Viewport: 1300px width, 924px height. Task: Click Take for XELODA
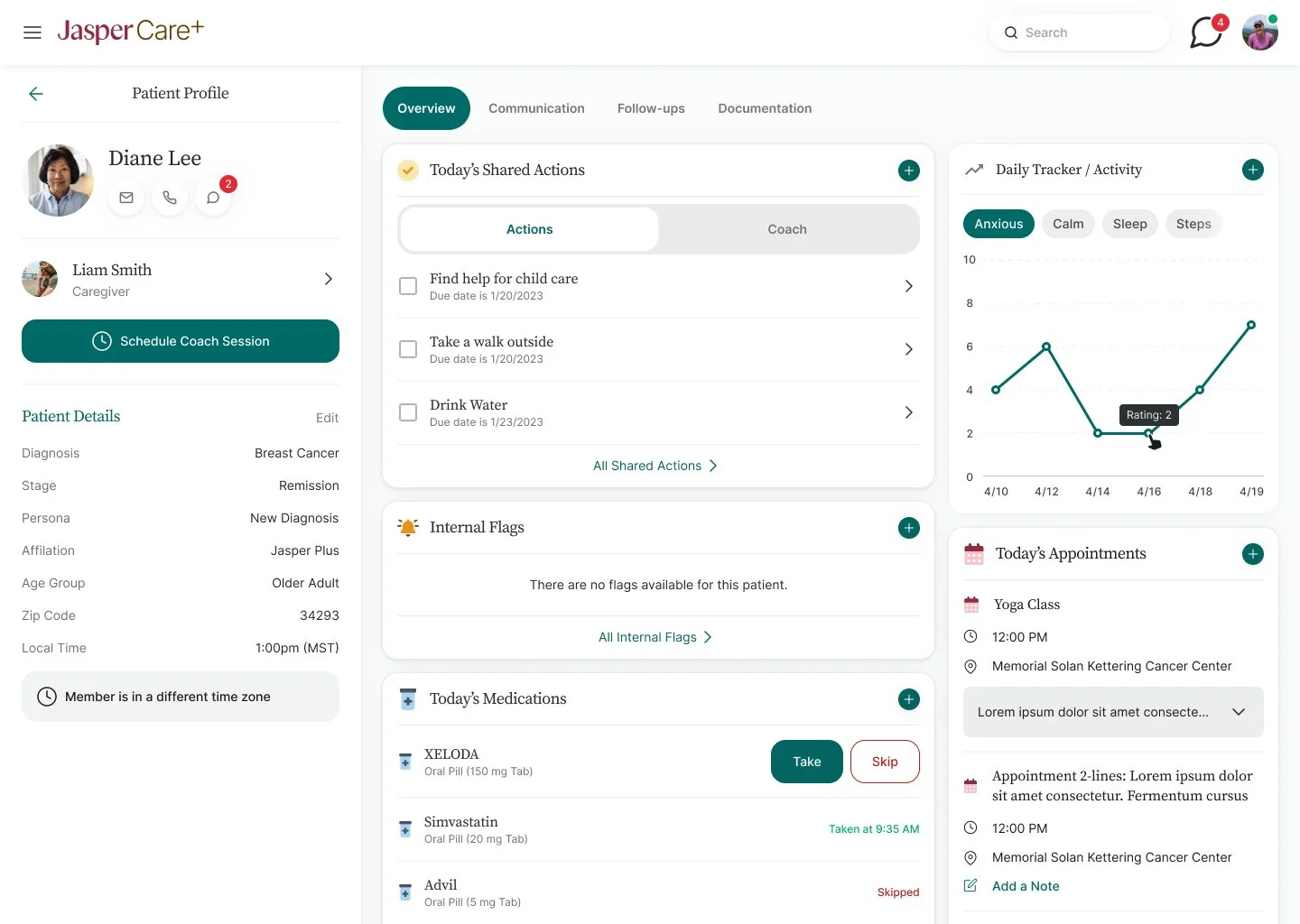[x=807, y=762]
